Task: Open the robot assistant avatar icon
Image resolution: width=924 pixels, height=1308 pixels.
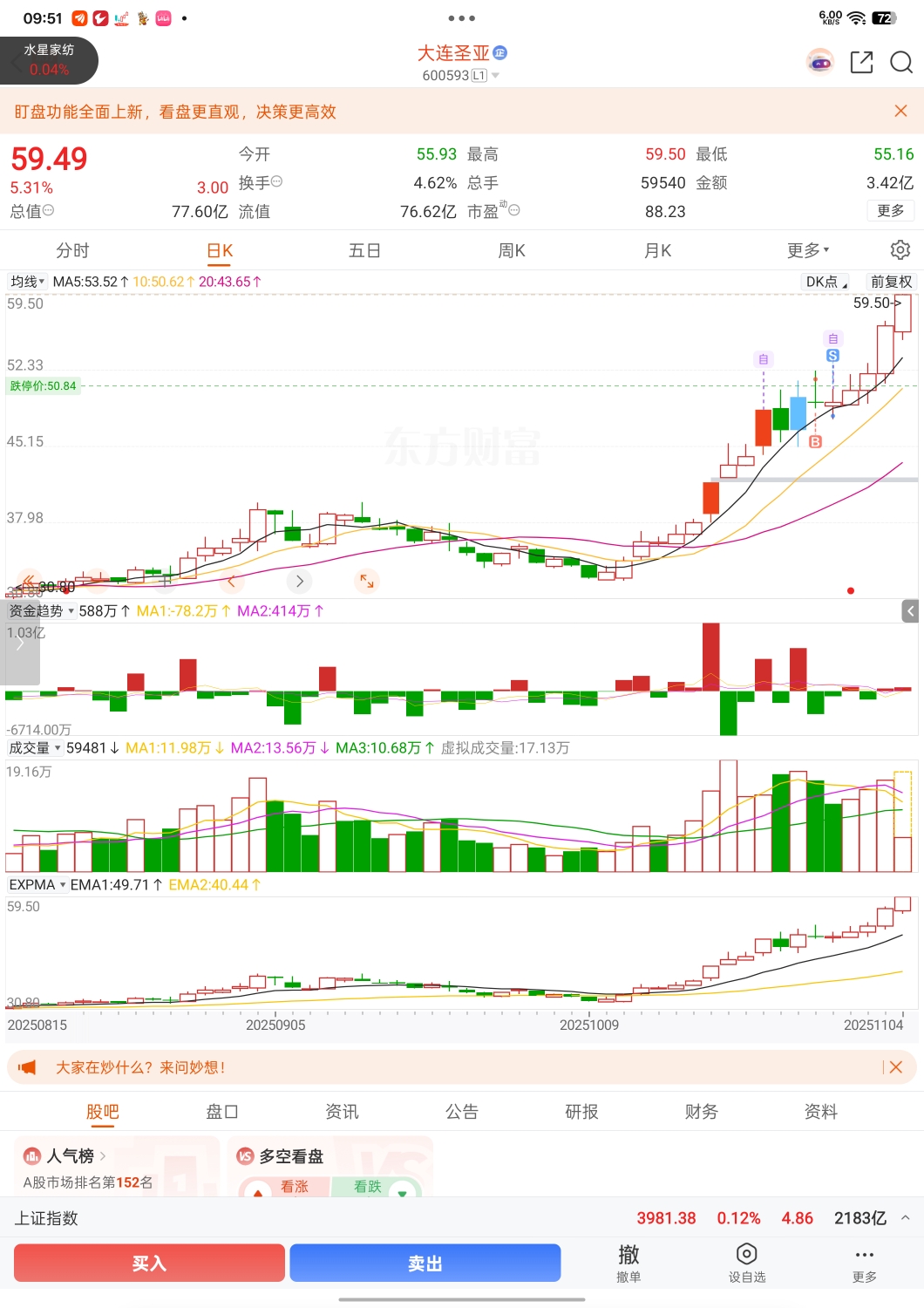Action: 819,62
